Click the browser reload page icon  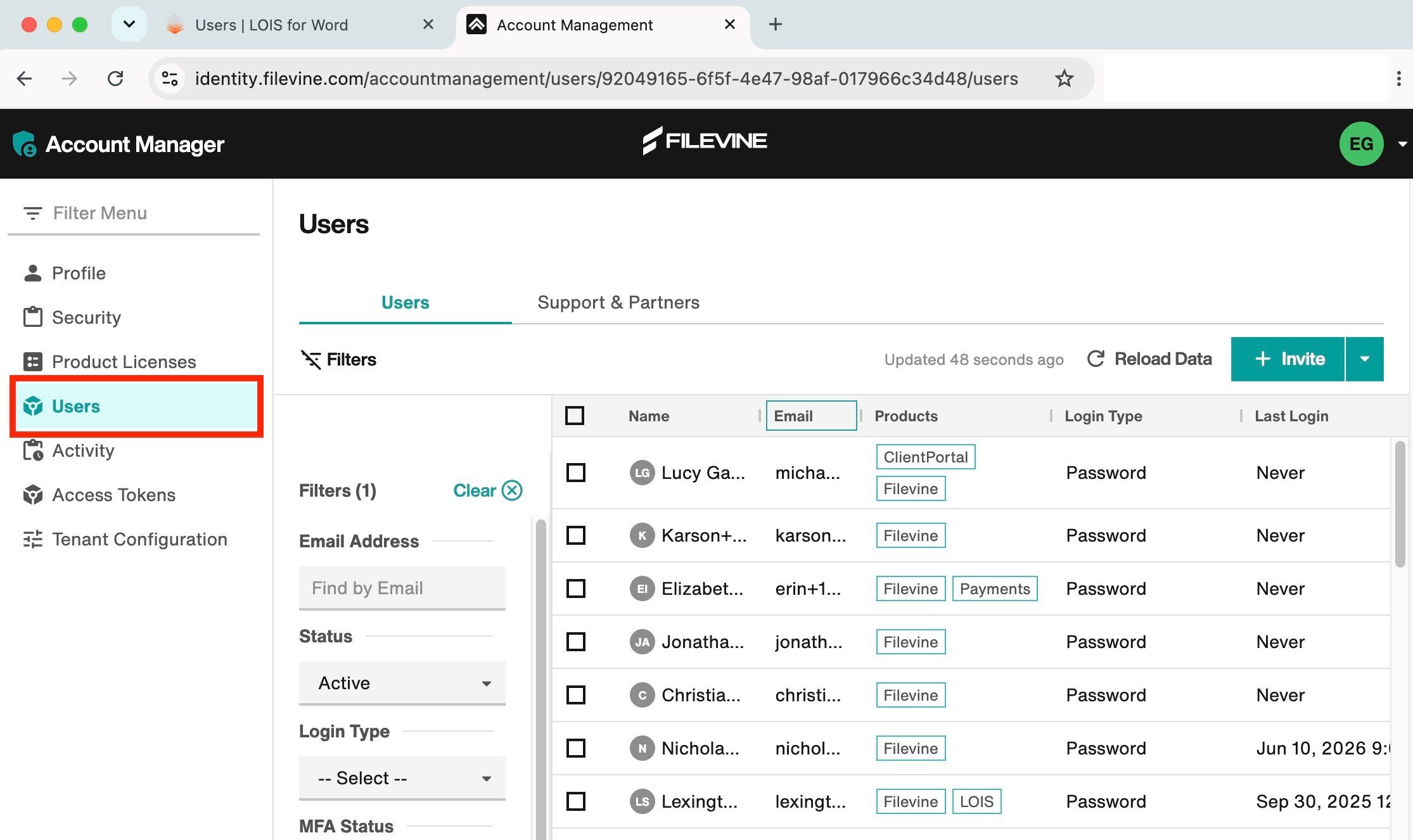click(115, 79)
